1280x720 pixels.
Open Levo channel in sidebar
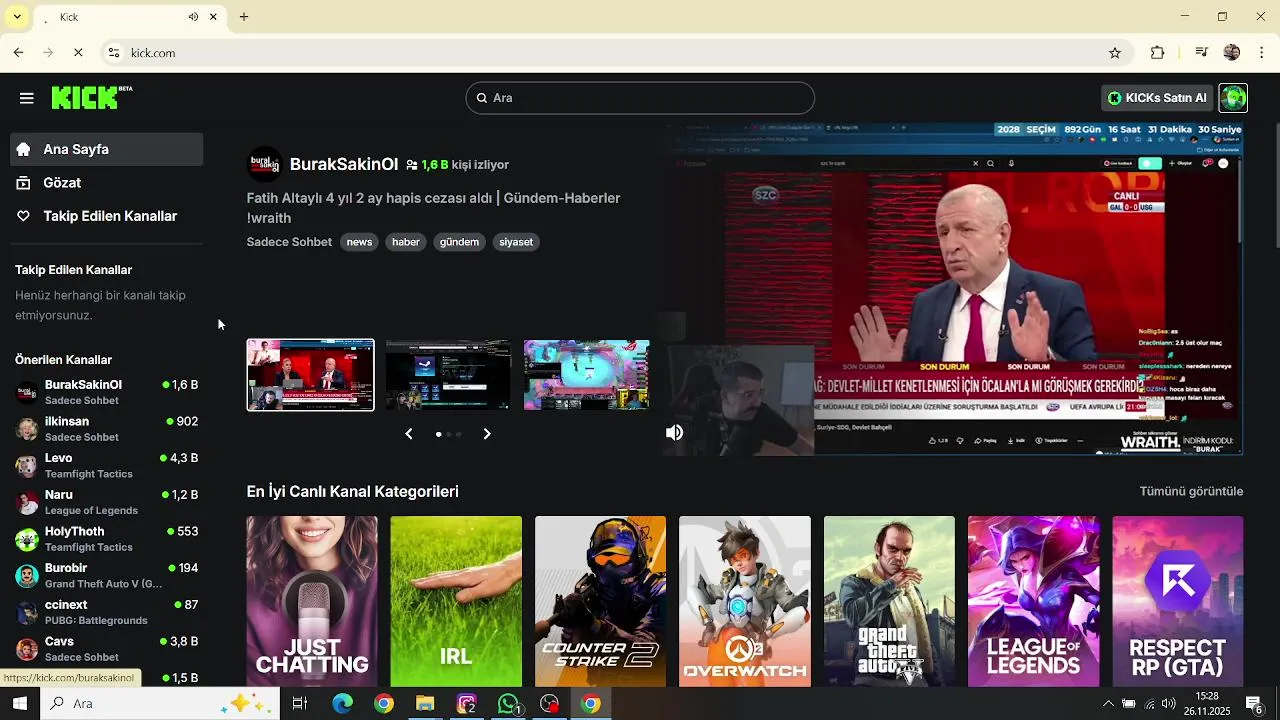click(106, 465)
